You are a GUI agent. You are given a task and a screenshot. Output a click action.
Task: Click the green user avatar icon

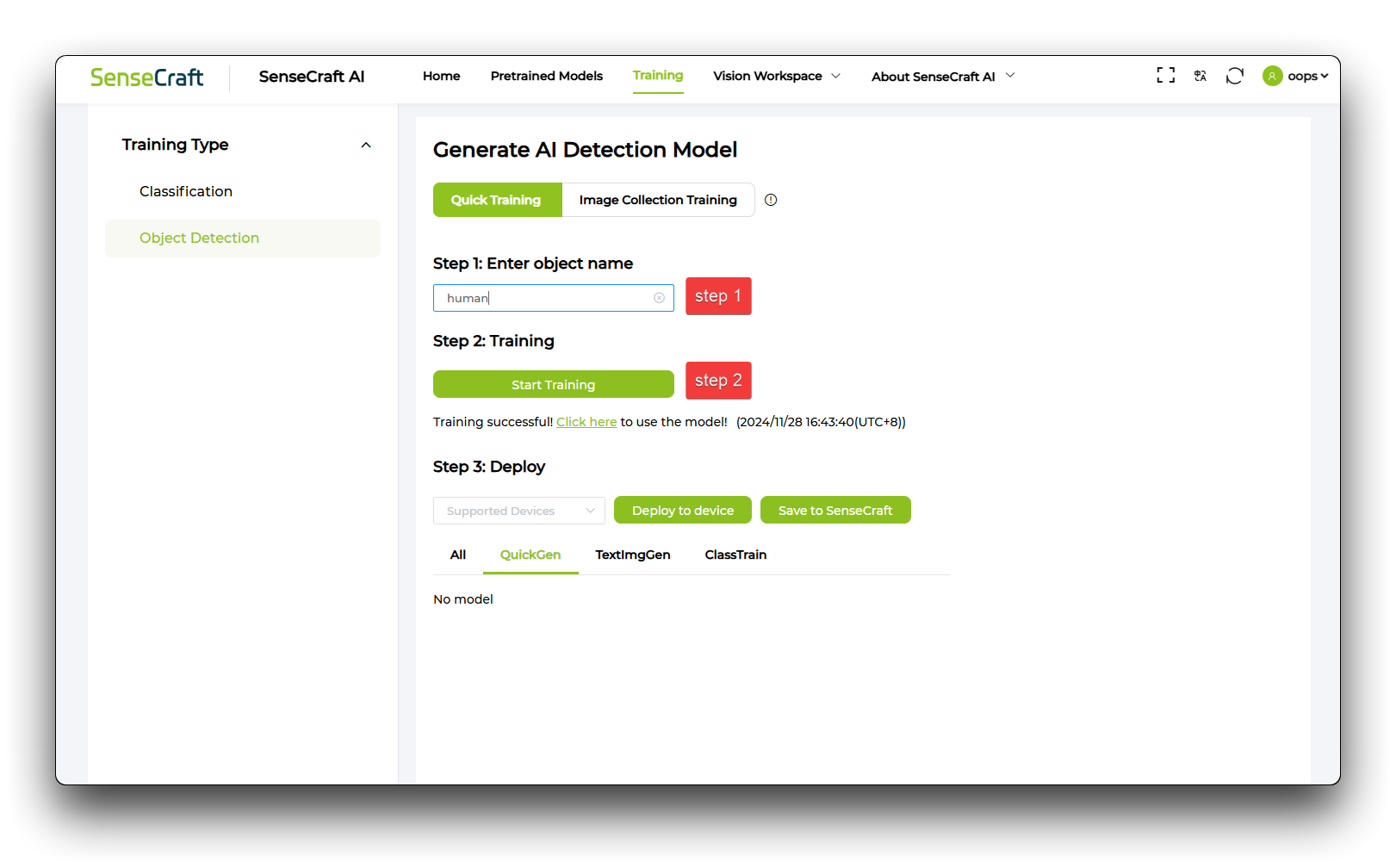tap(1272, 76)
